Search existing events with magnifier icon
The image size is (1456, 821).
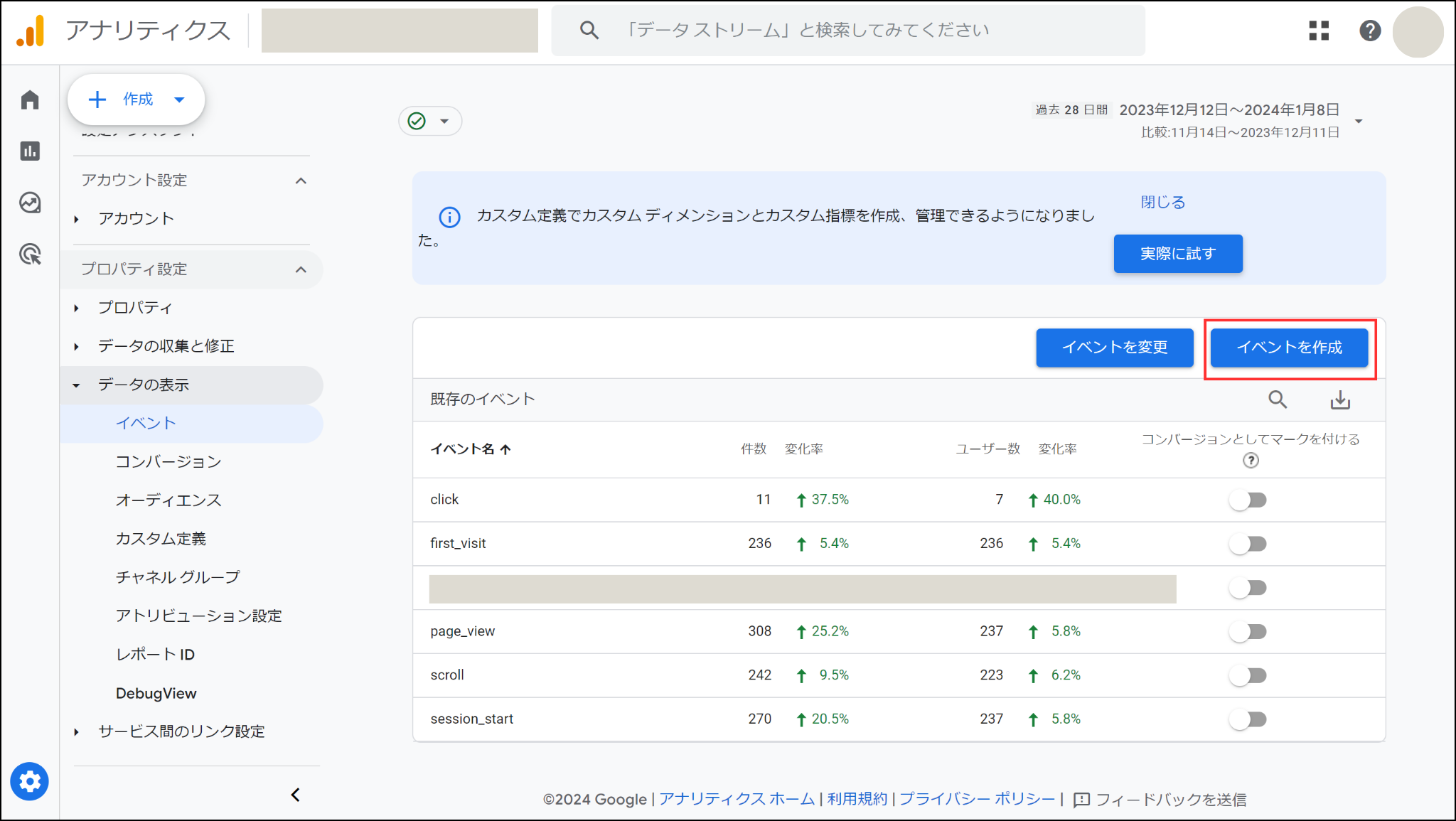click(1278, 399)
